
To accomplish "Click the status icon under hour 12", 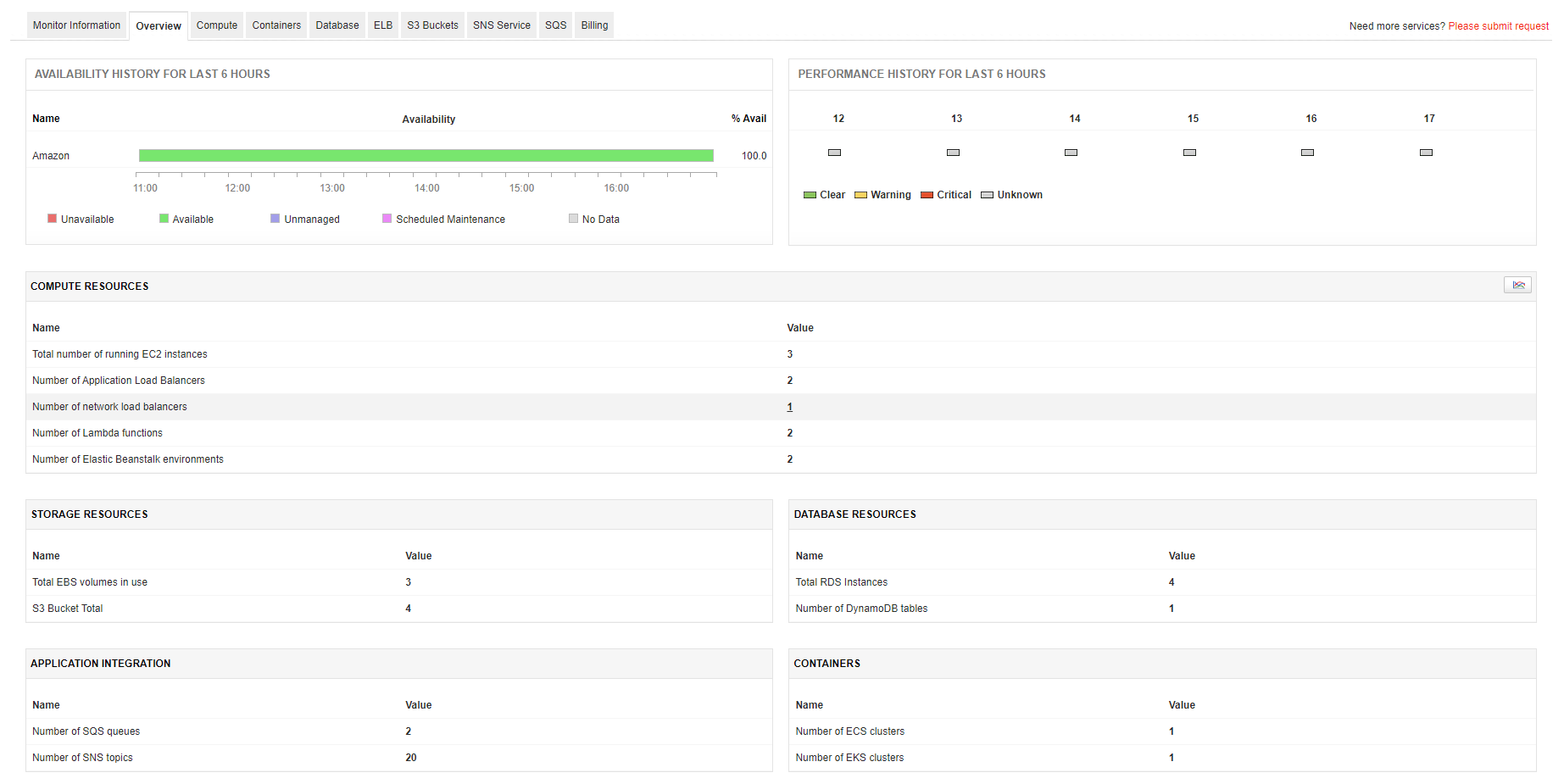I will tap(834, 153).
